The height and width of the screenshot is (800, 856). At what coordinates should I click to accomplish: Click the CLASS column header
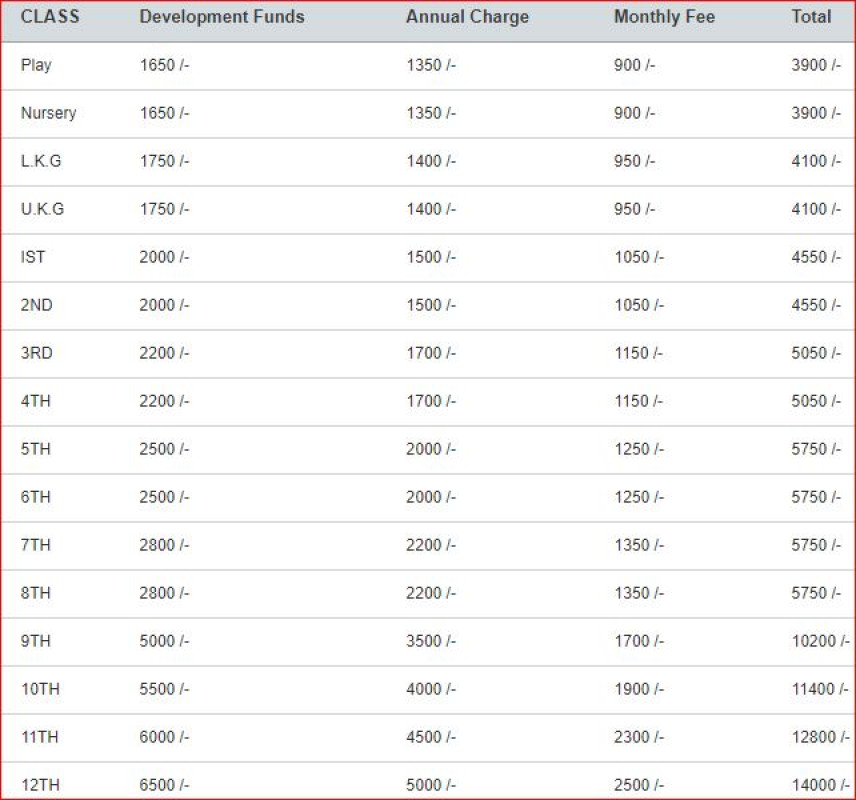pos(50,17)
